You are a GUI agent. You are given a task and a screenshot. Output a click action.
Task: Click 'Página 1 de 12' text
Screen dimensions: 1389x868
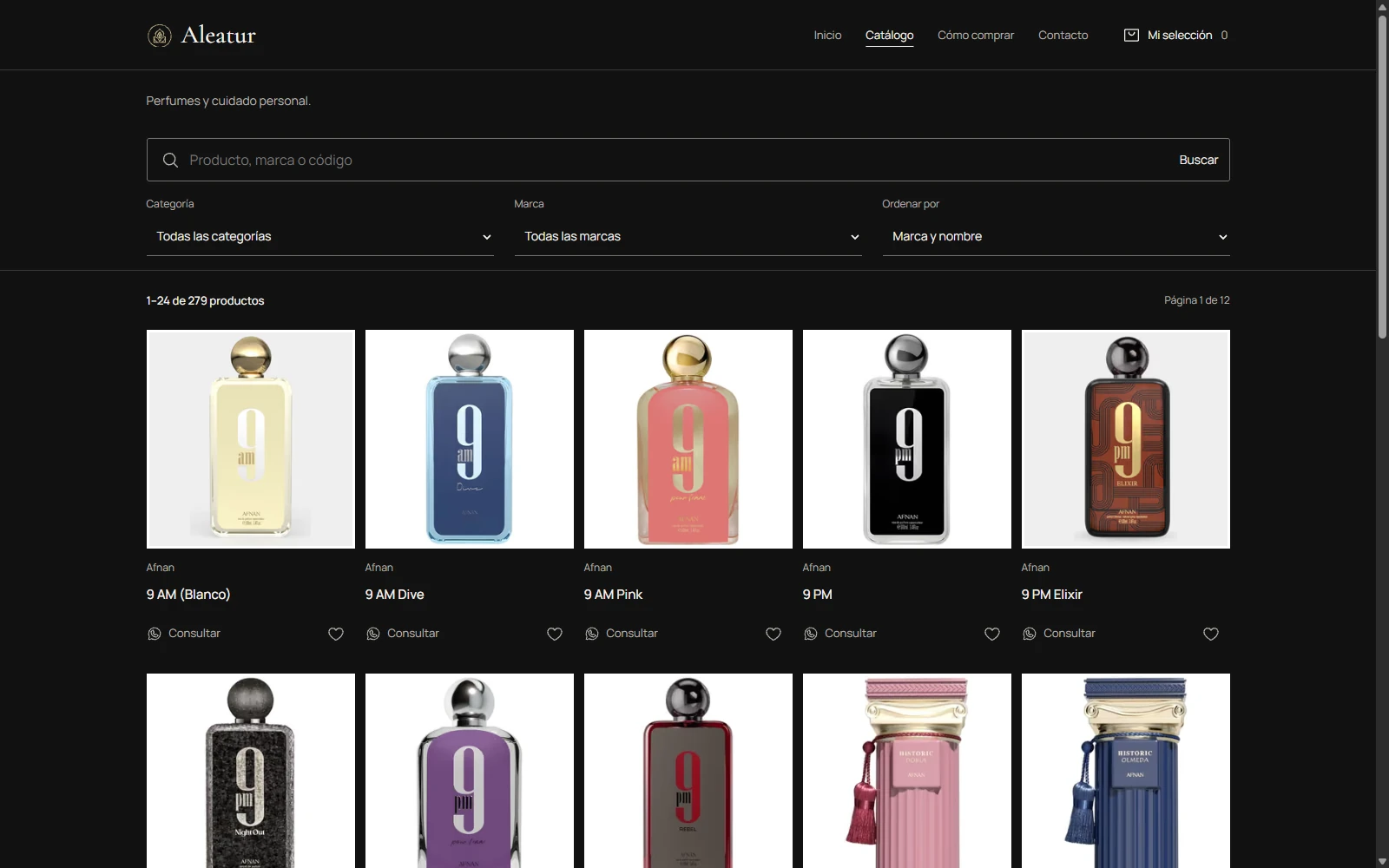[x=1197, y=300]
